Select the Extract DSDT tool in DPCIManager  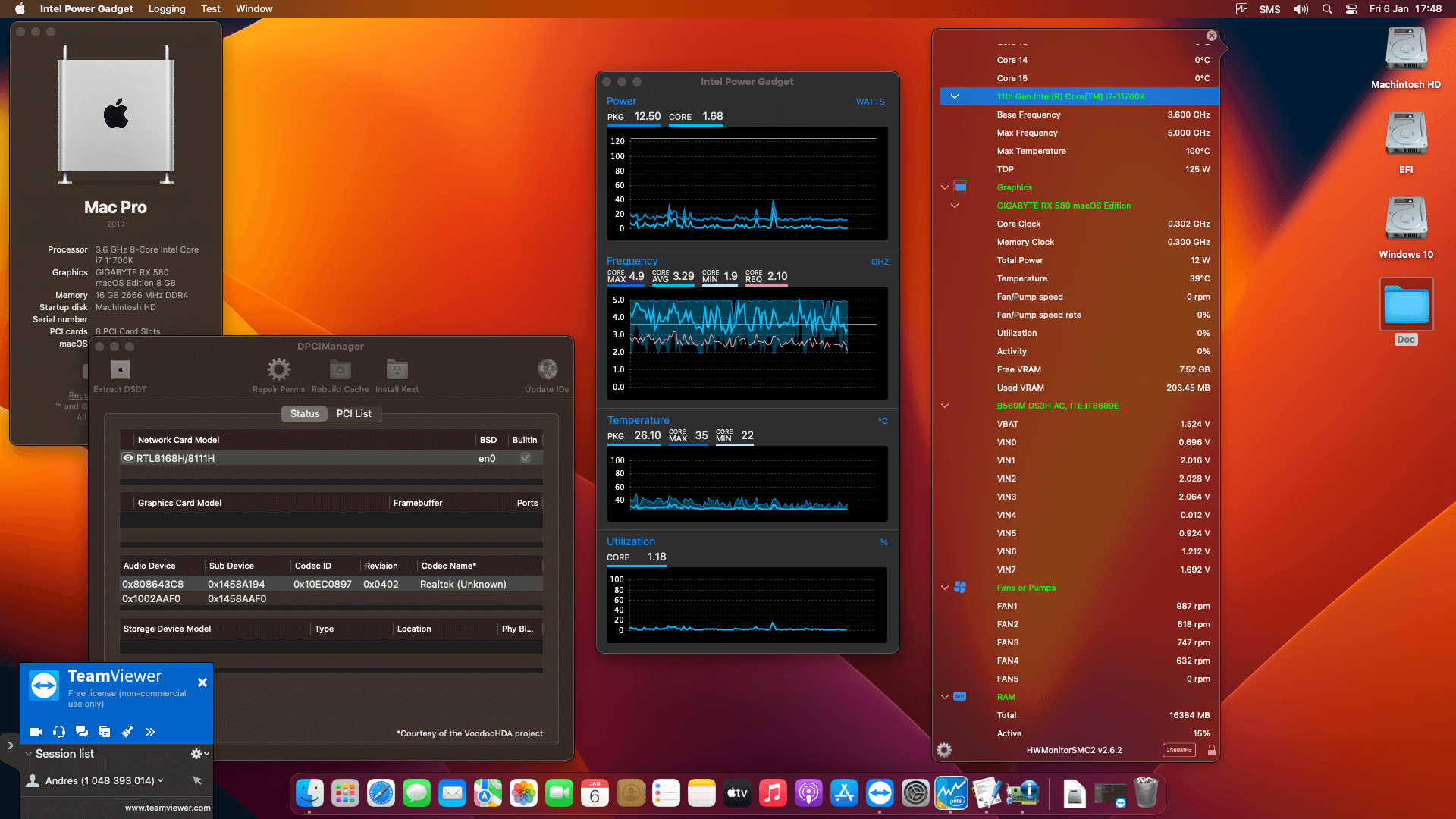tap(119, 372)
